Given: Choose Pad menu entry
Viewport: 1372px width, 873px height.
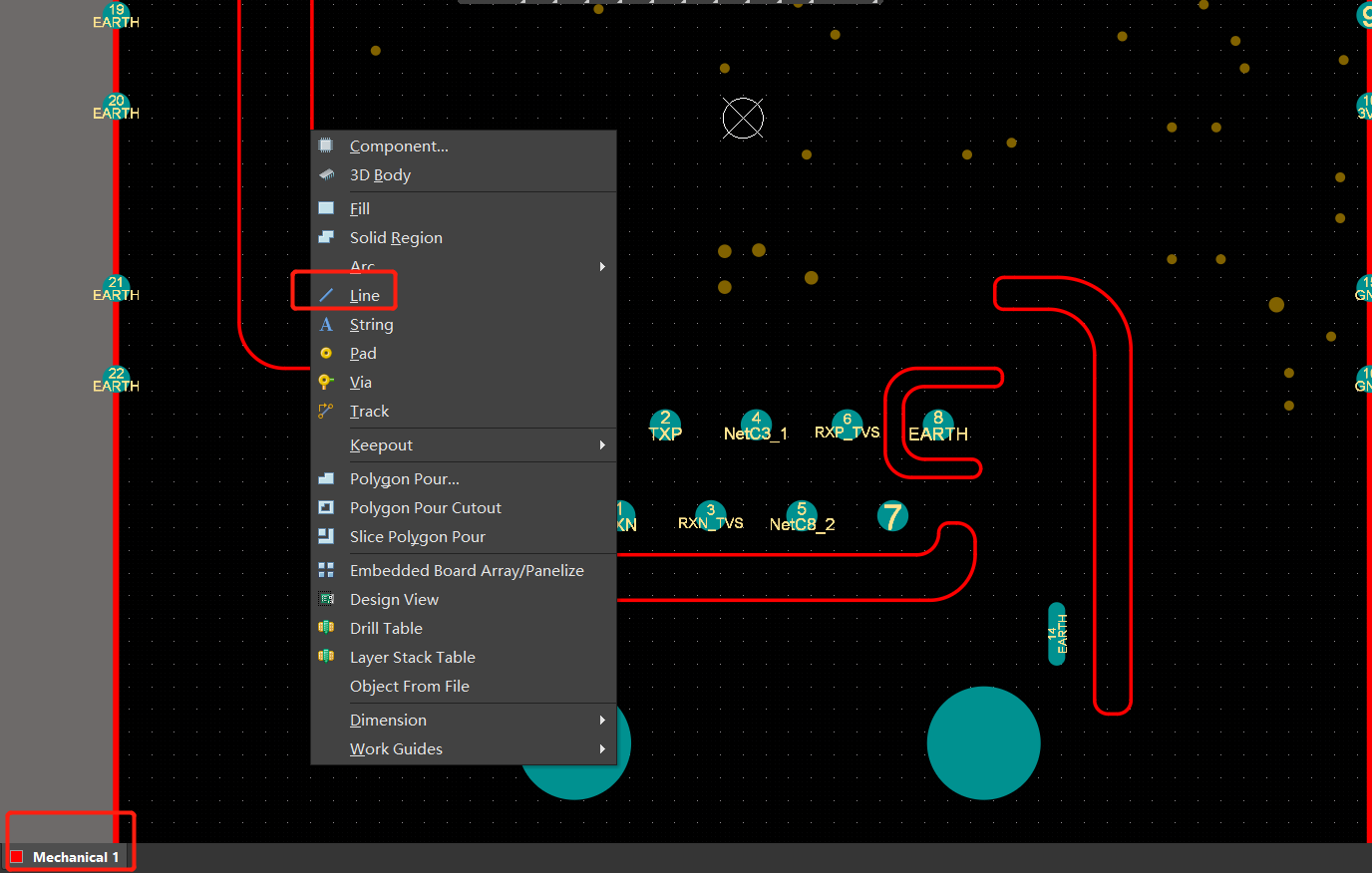Looking at the screenshot, I should 464,353.
